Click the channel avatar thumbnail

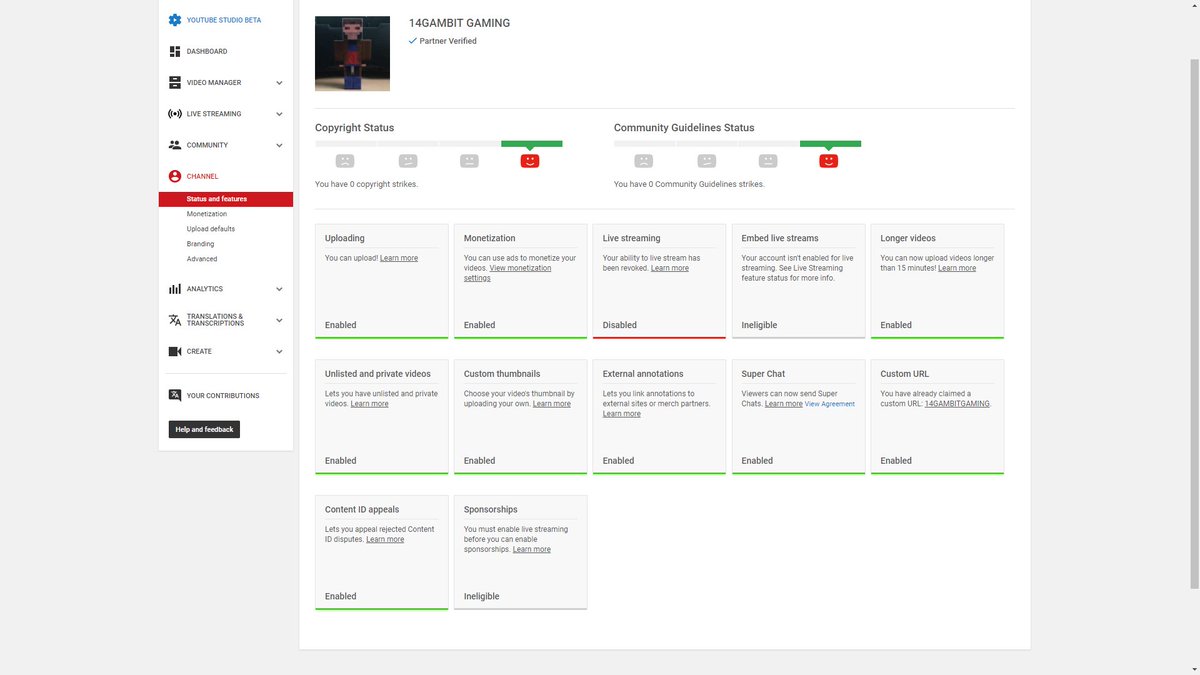(x=352, y=54)
